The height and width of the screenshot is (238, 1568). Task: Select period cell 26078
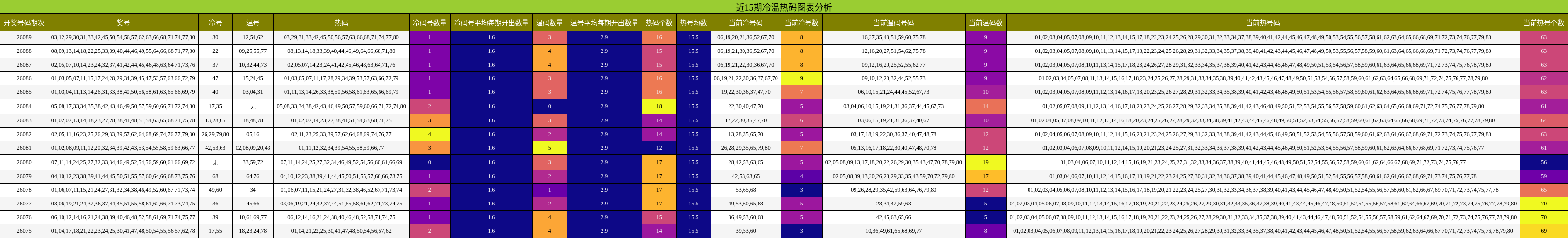24,190
